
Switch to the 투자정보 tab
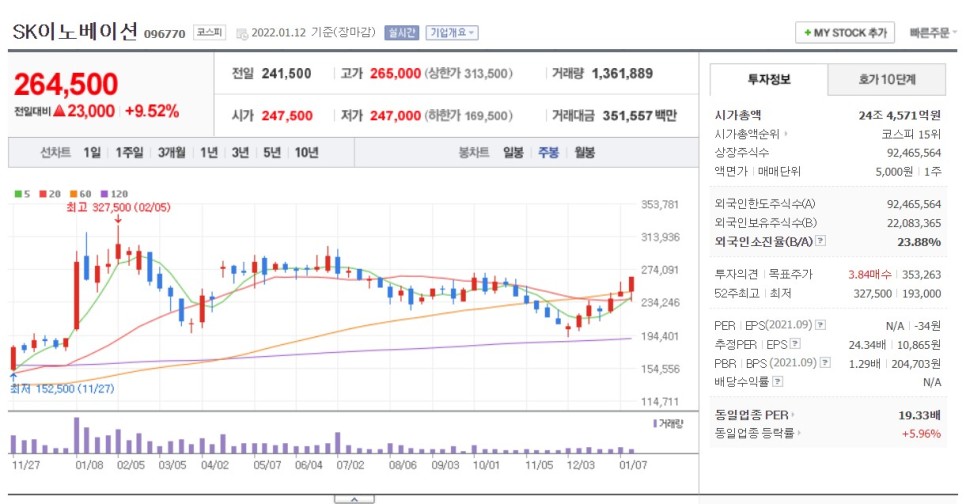769,79
